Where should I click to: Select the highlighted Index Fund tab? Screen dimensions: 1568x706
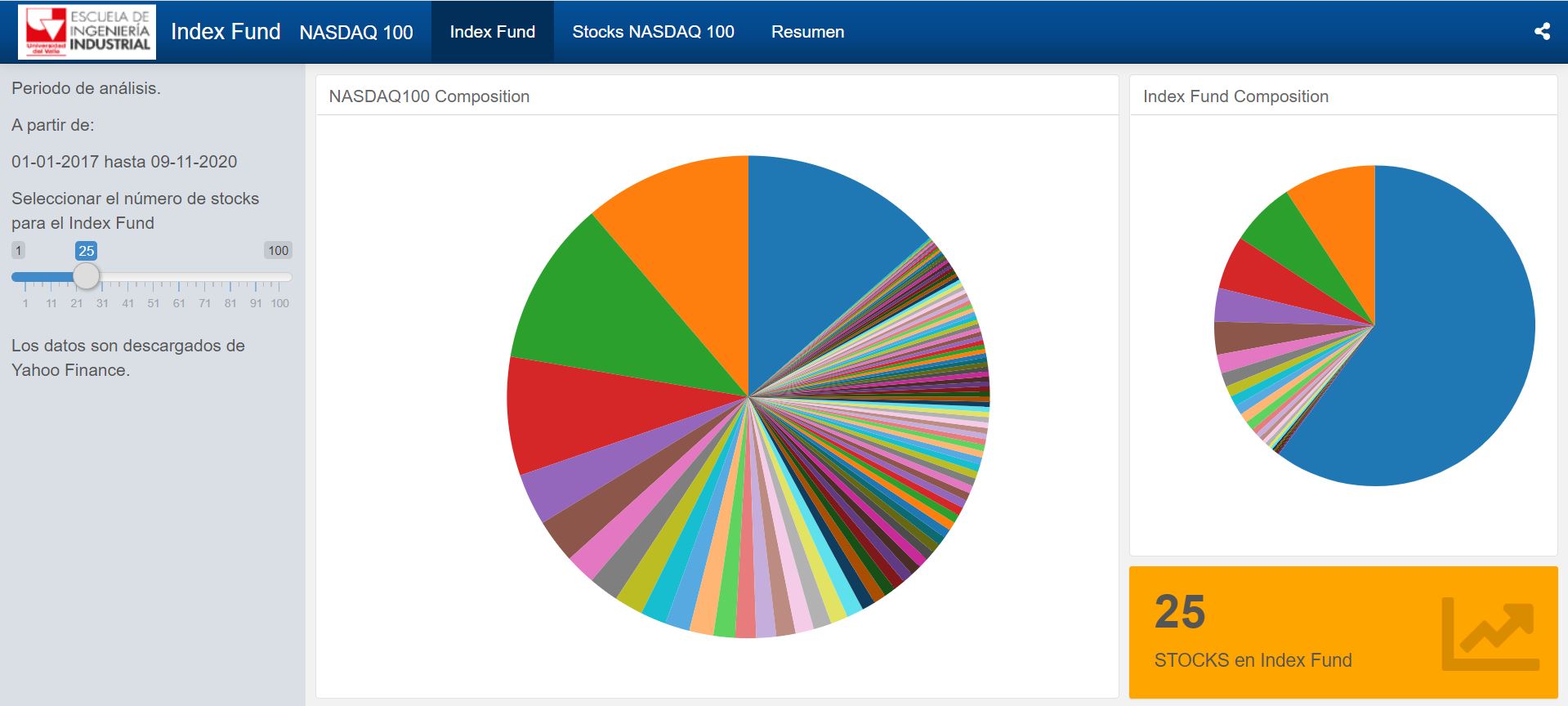pos(492,32)
